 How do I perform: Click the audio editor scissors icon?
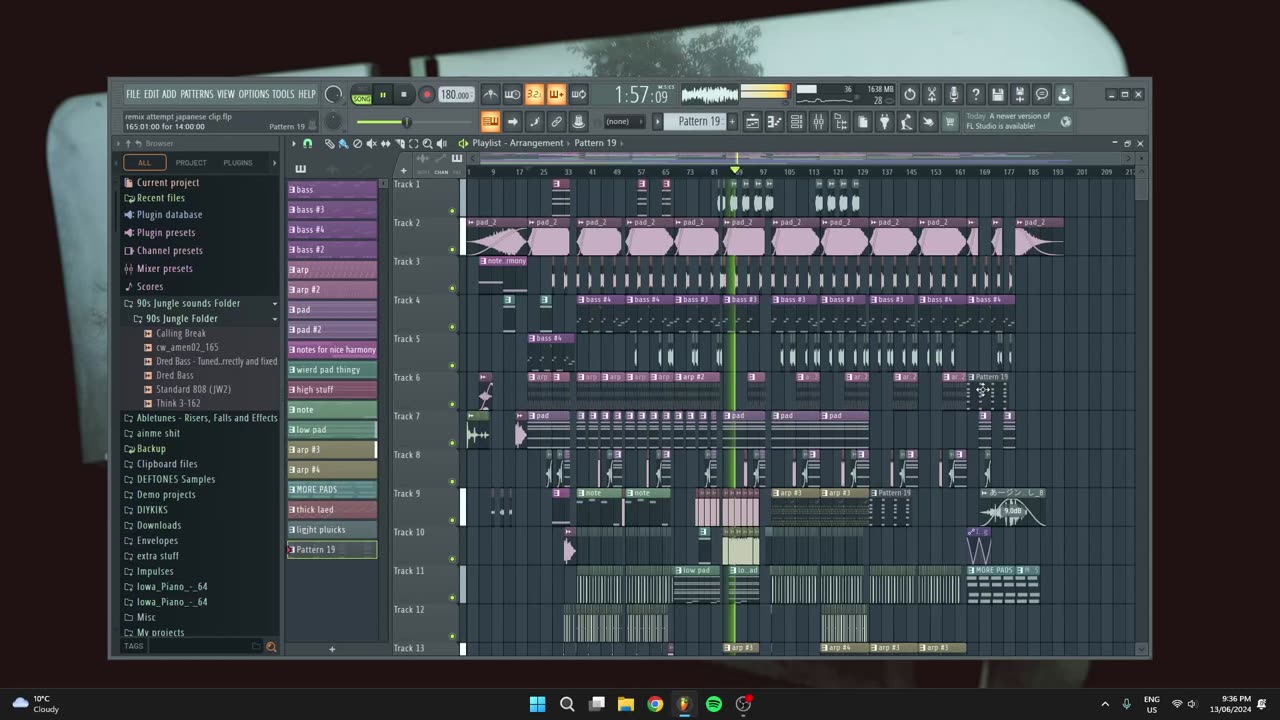point(932,95)
